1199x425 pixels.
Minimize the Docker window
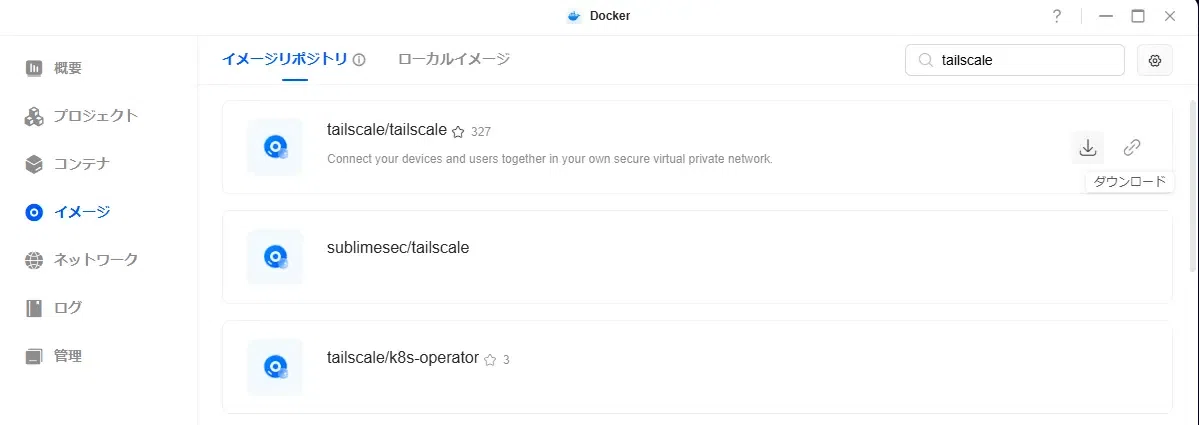1106,16
